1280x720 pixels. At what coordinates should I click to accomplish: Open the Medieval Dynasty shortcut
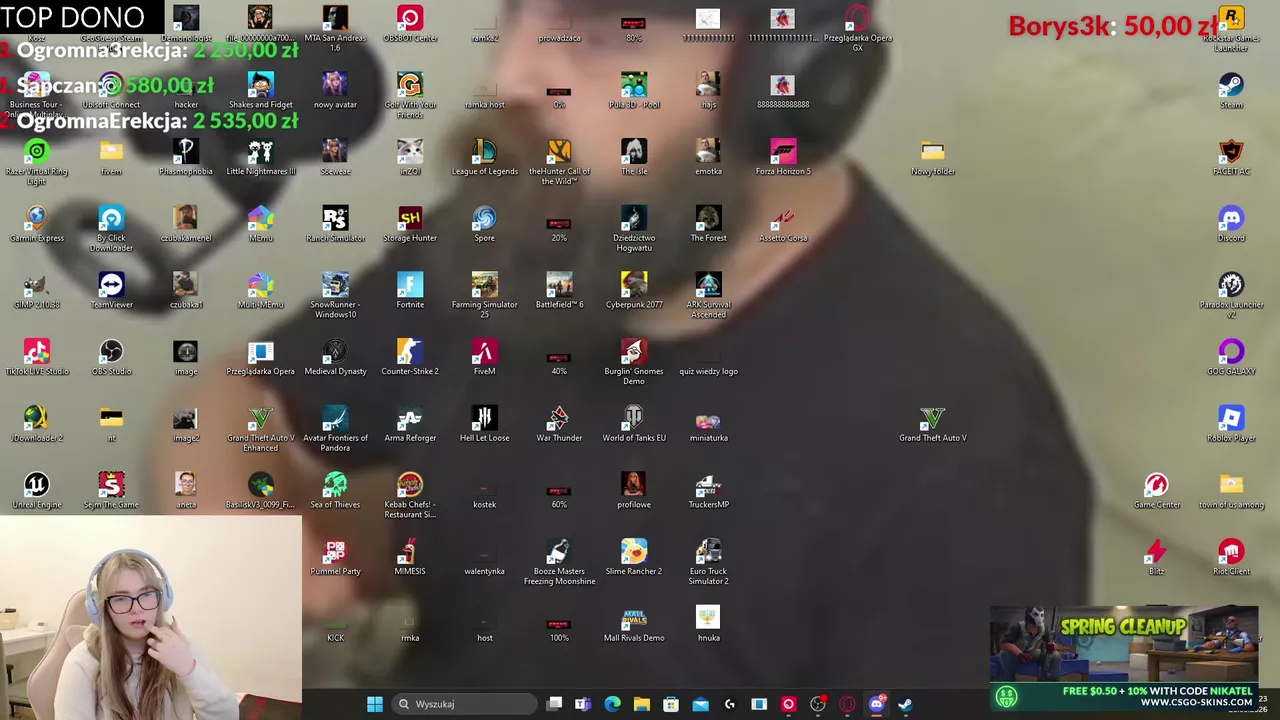coord(335,352)
